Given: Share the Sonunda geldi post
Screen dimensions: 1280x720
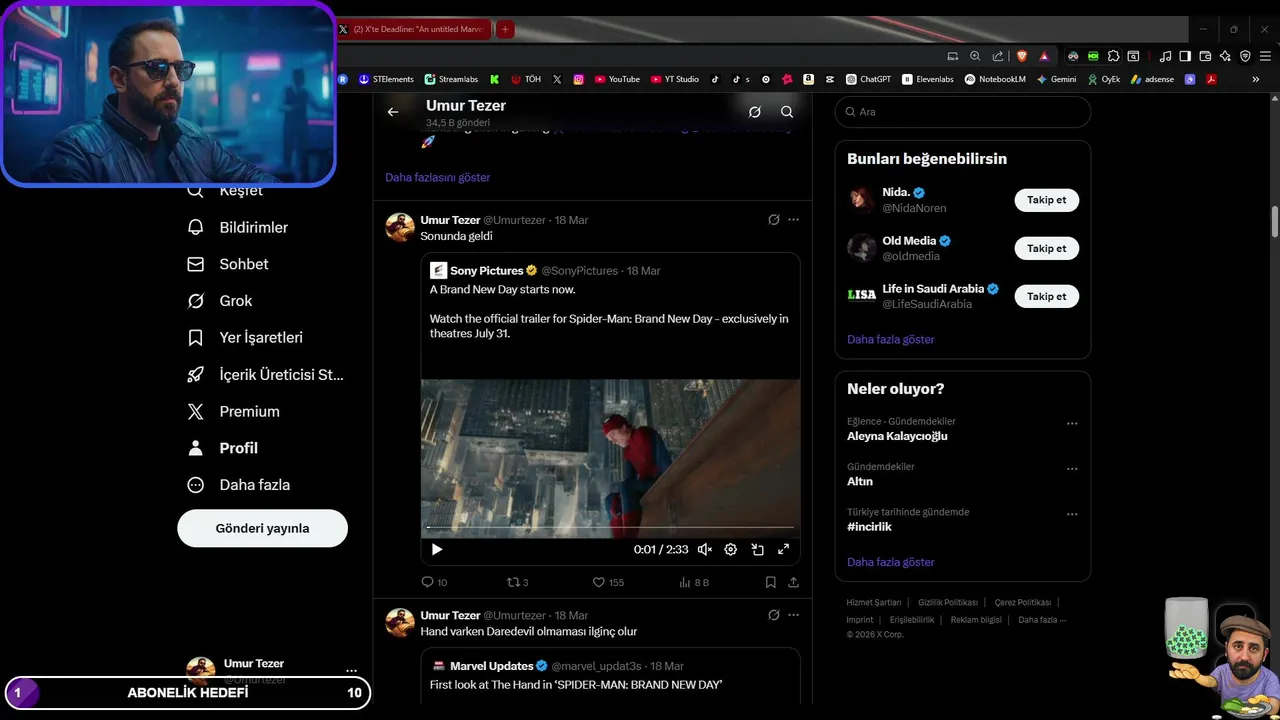Looking at the screenshot, I should 793,582.
